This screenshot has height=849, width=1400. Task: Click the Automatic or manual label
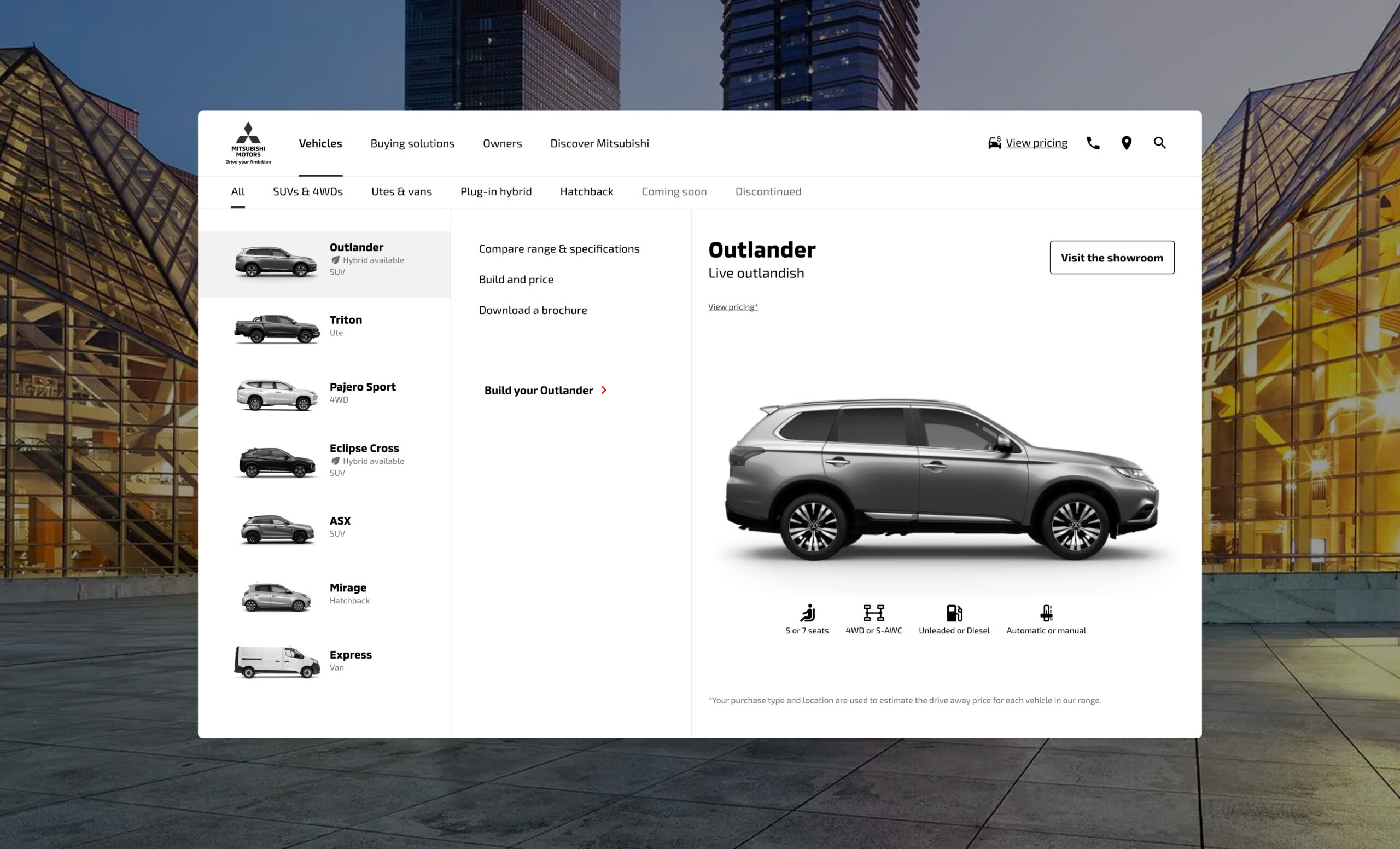pyautogui.click(x=1046, y=631)
